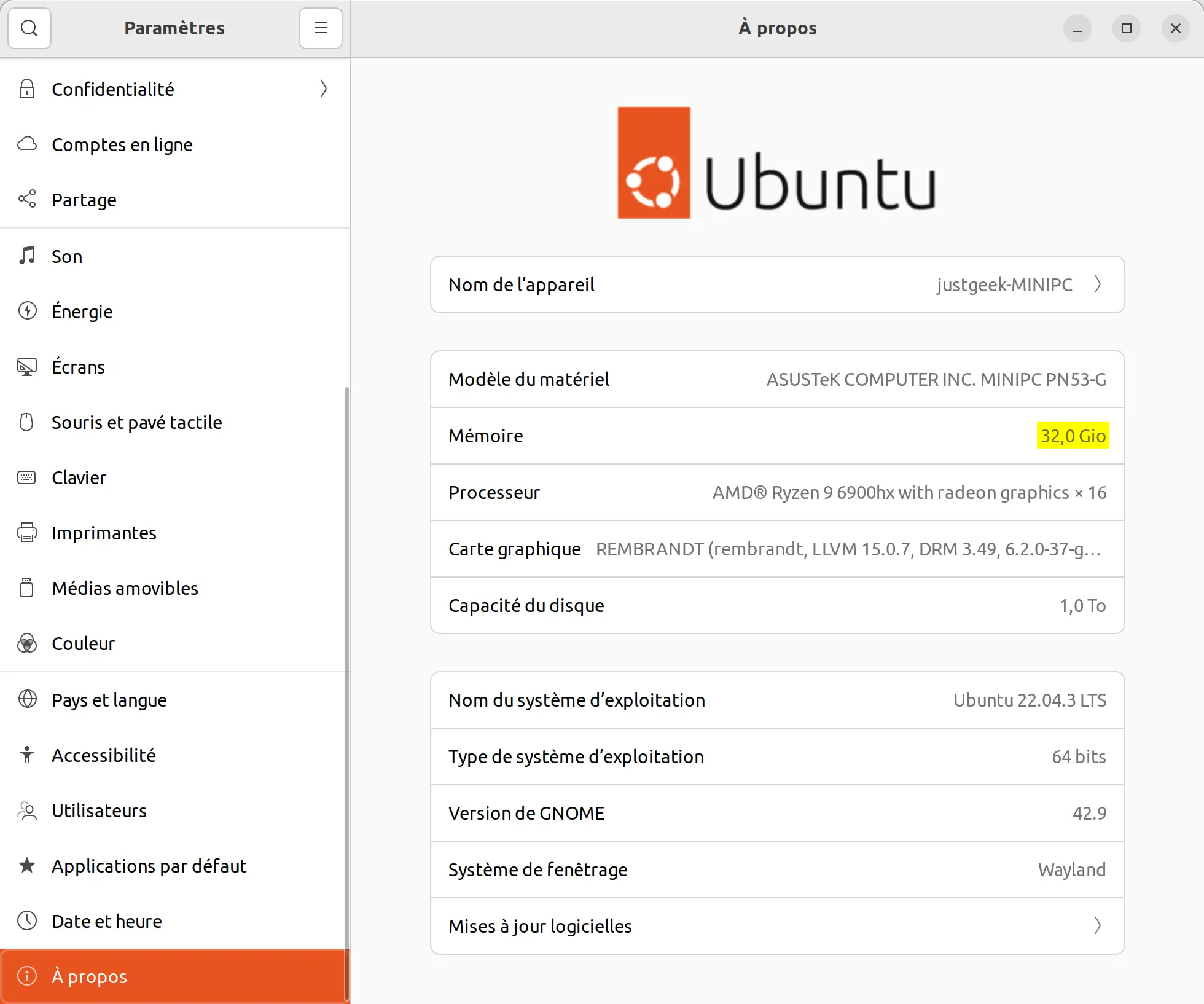The image size is (1204, 1004).
Task: Click the justgeek-MINIPC device name
Action: (x=1004, y=284)
